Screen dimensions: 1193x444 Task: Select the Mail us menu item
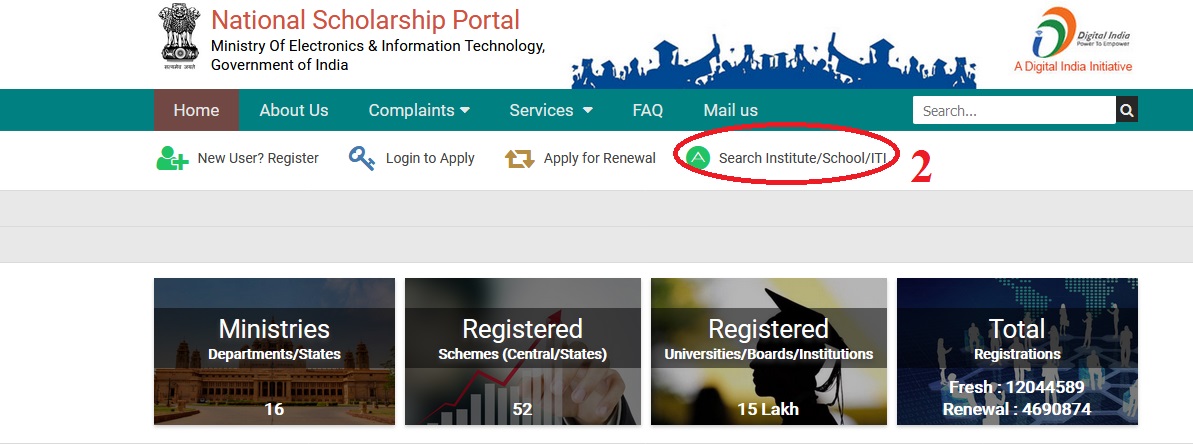730,110
